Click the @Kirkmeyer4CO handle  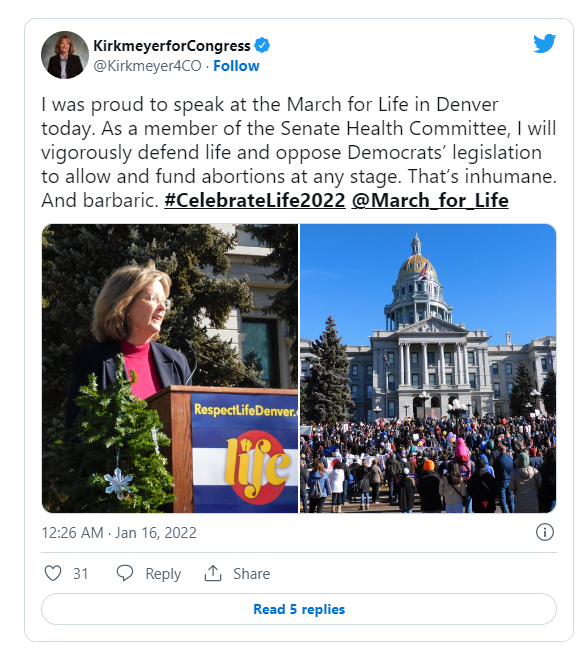(x=148, y=66)
